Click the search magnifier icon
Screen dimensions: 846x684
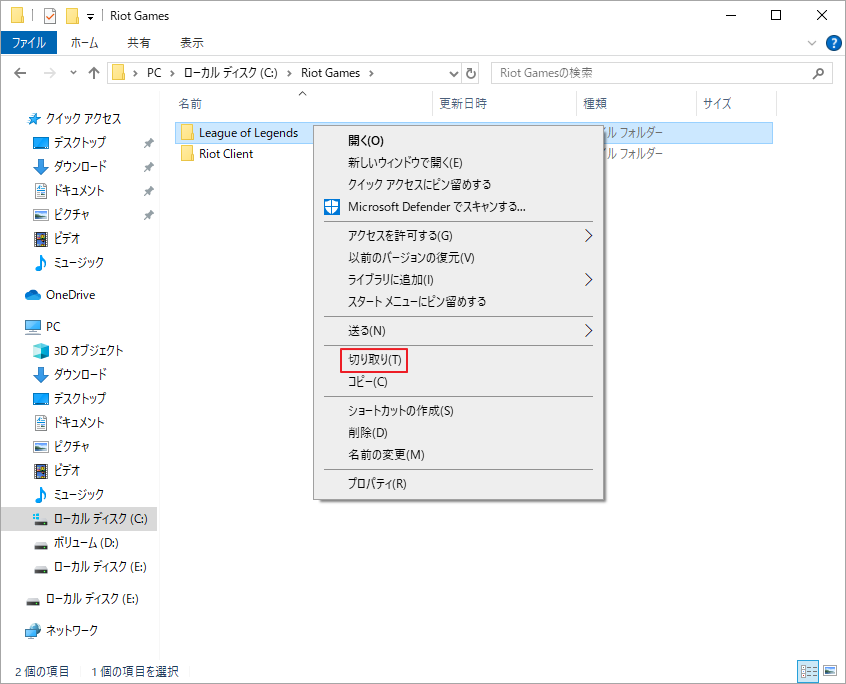818,73
